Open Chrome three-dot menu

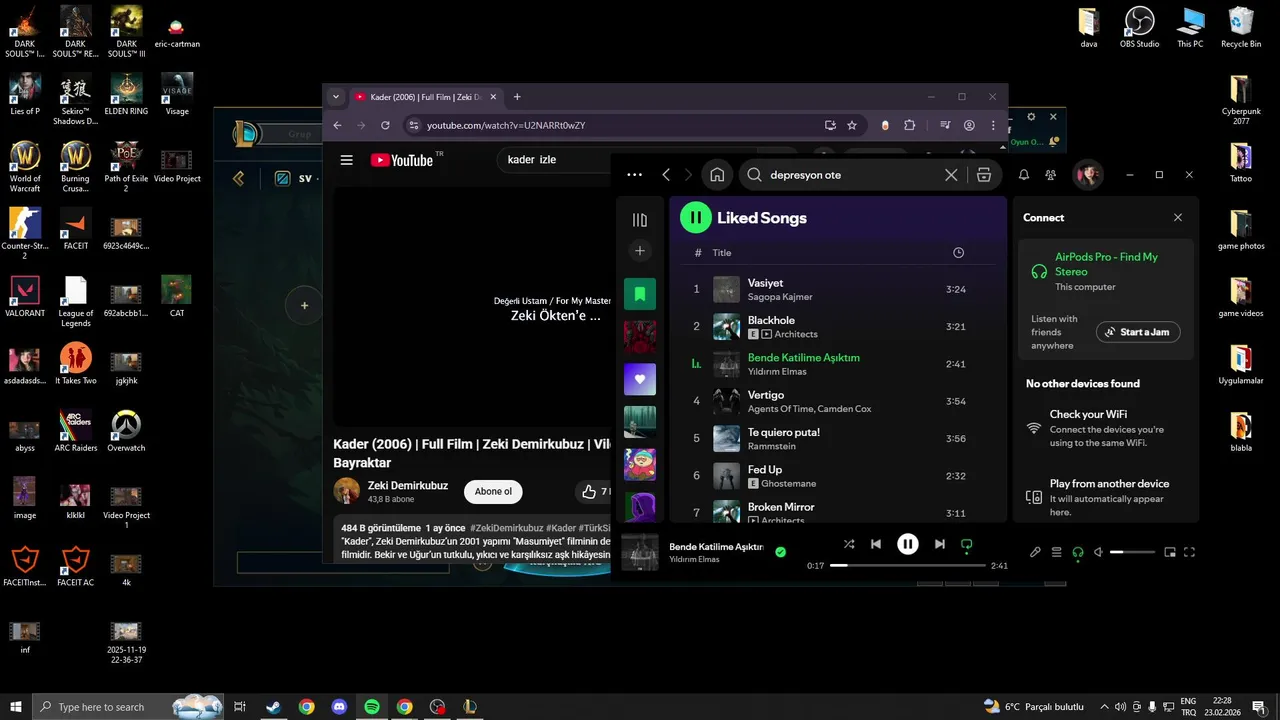(993, 125)
